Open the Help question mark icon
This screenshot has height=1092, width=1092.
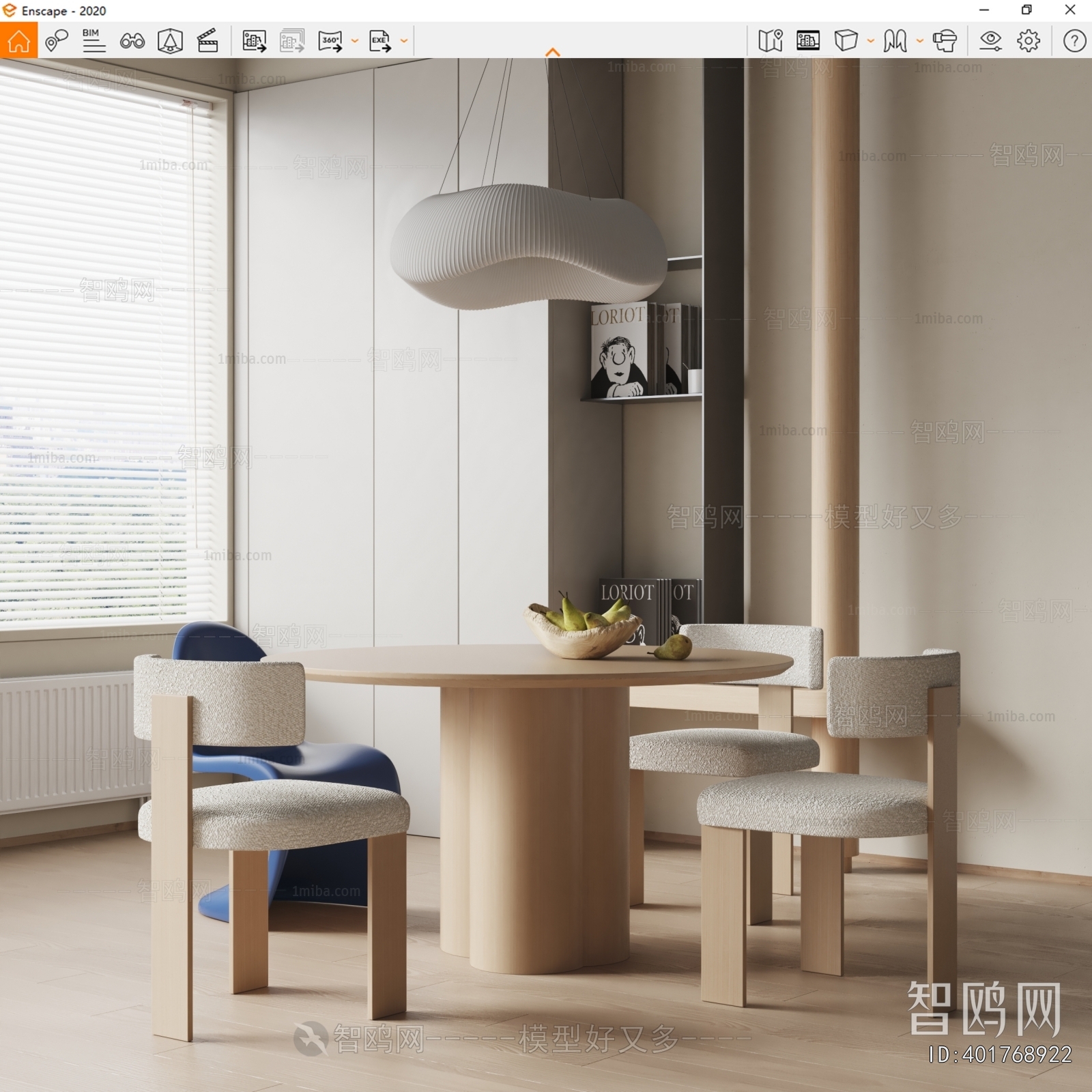pos(1074,41)
